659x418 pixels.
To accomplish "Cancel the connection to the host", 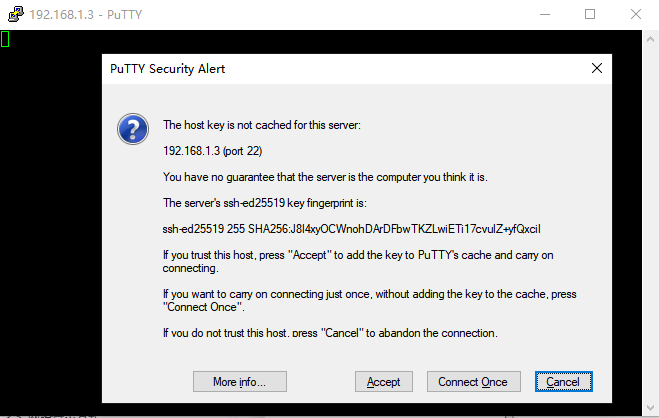I will pos(564,381).
